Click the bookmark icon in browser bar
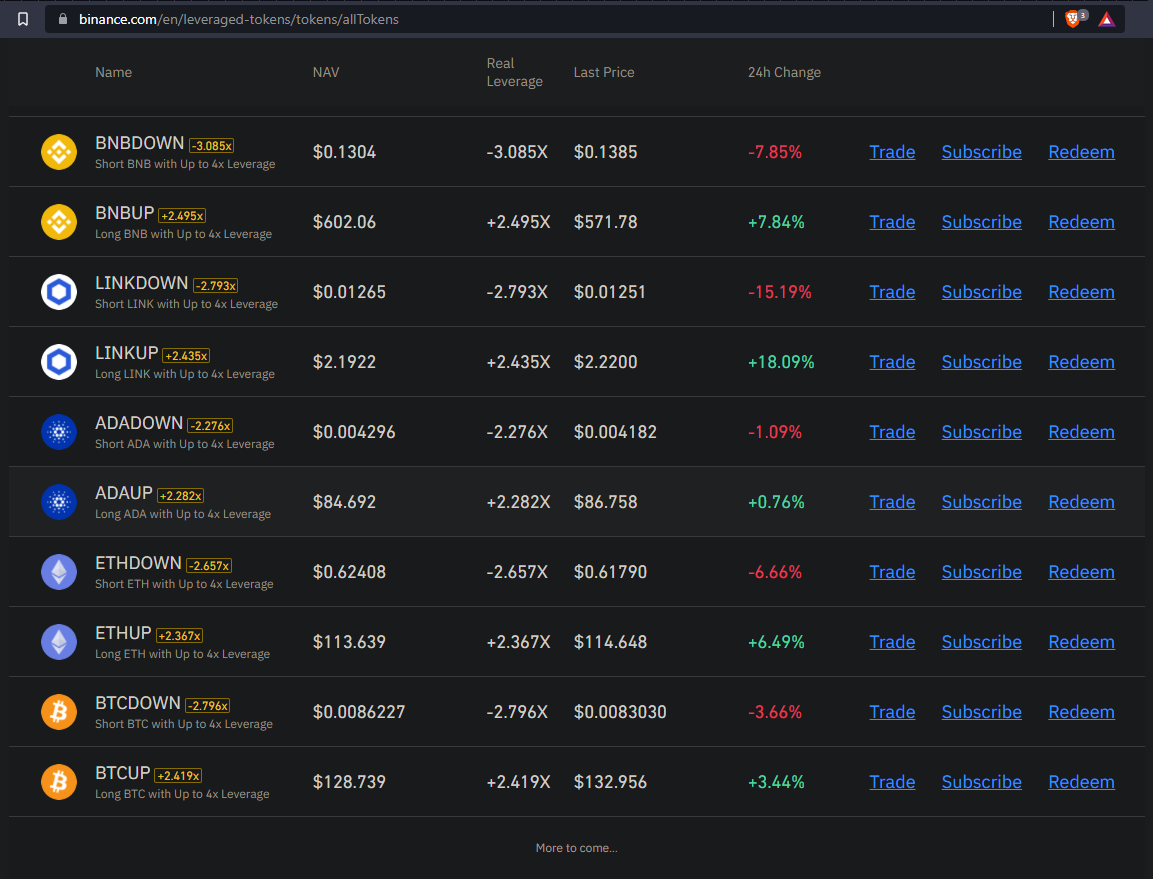1153x879 pixels. (x=23, y=19)
